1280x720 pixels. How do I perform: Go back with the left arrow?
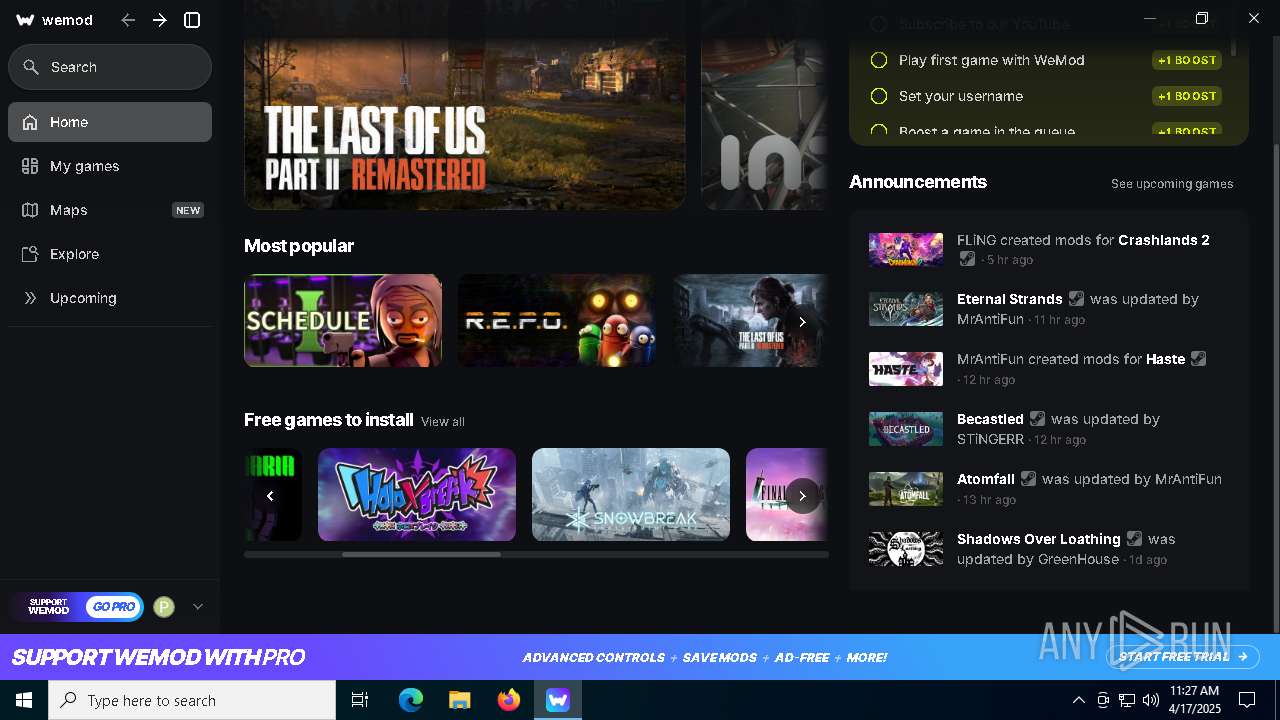128,20
